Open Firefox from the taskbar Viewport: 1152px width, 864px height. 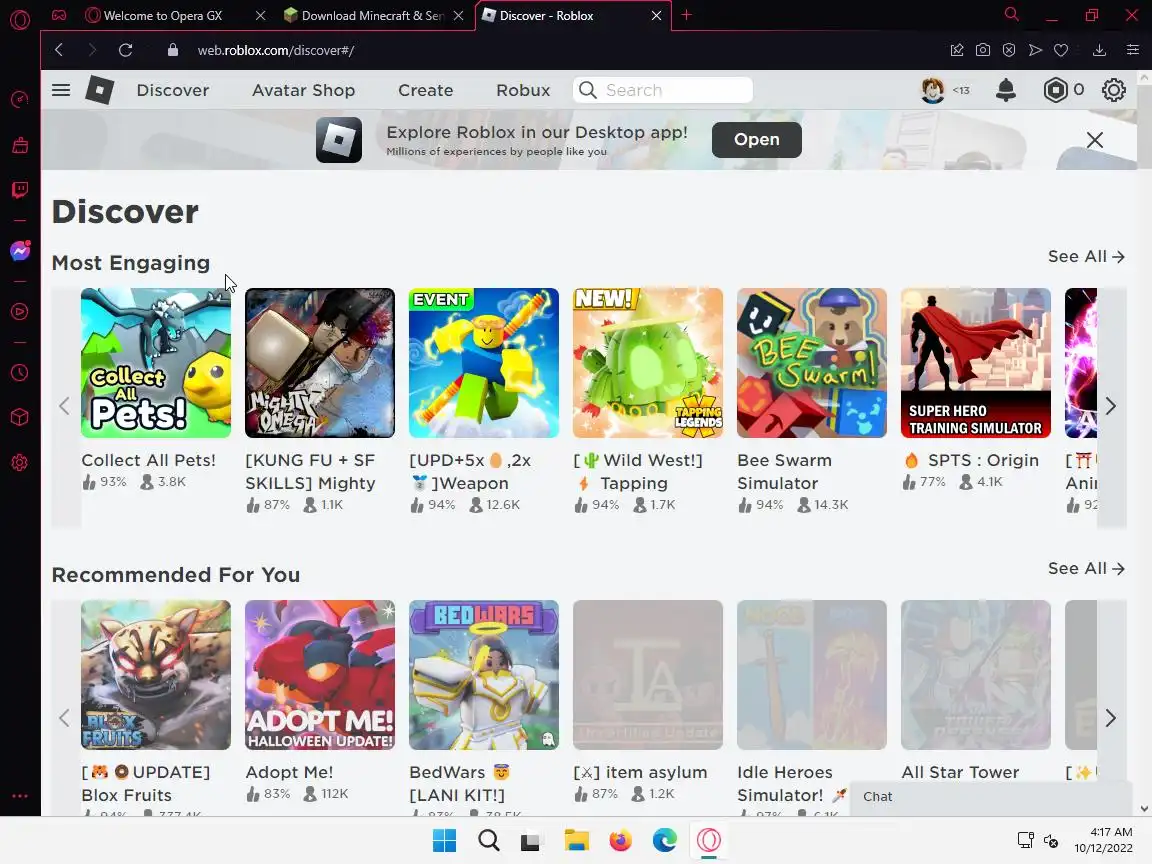tap(621, 840)
